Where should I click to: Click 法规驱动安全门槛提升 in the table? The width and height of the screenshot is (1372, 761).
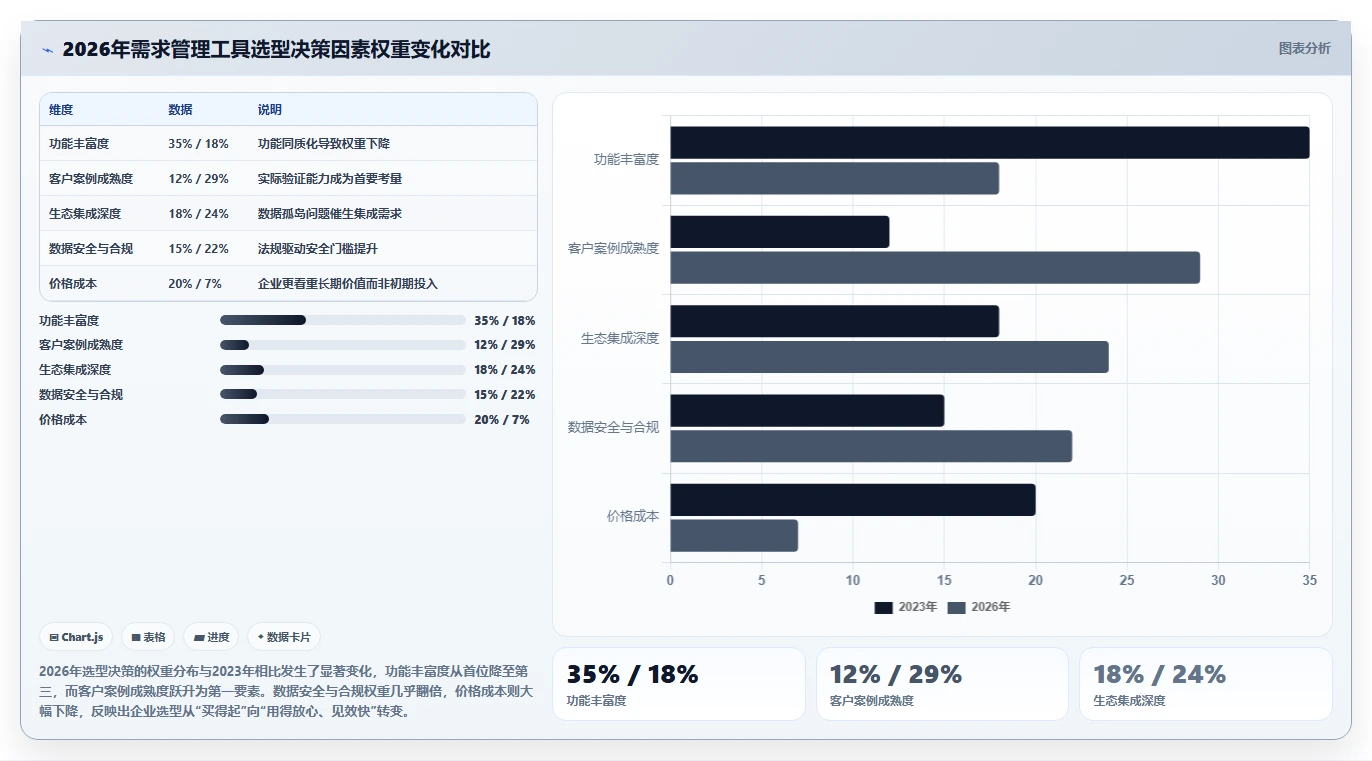(x=318, y=249)
